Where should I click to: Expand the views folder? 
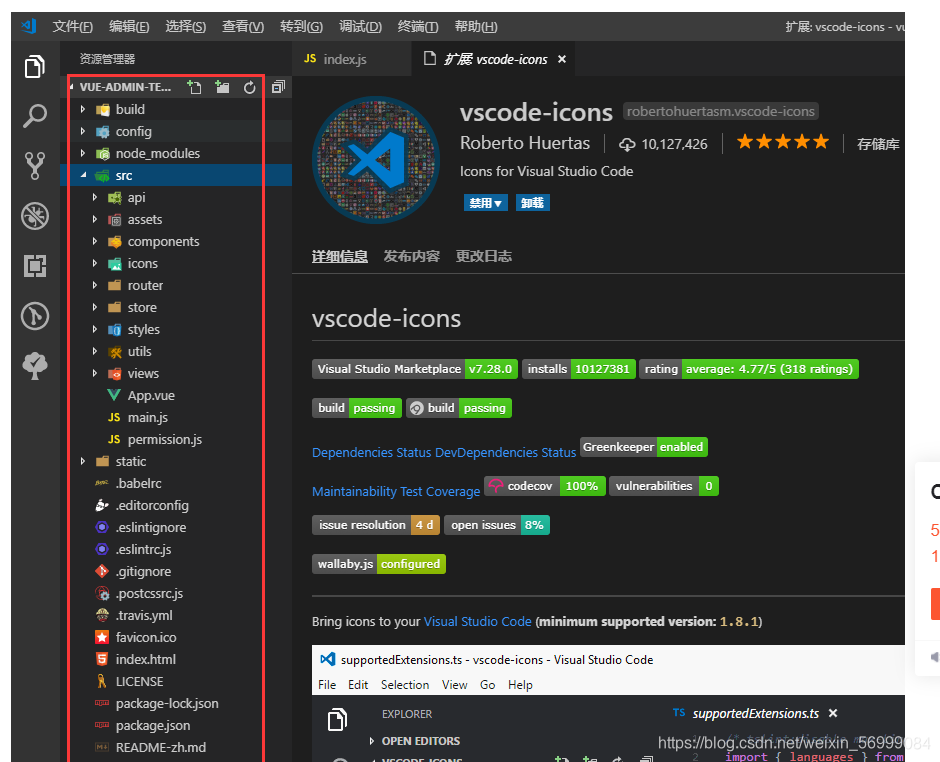coord(95,373)
